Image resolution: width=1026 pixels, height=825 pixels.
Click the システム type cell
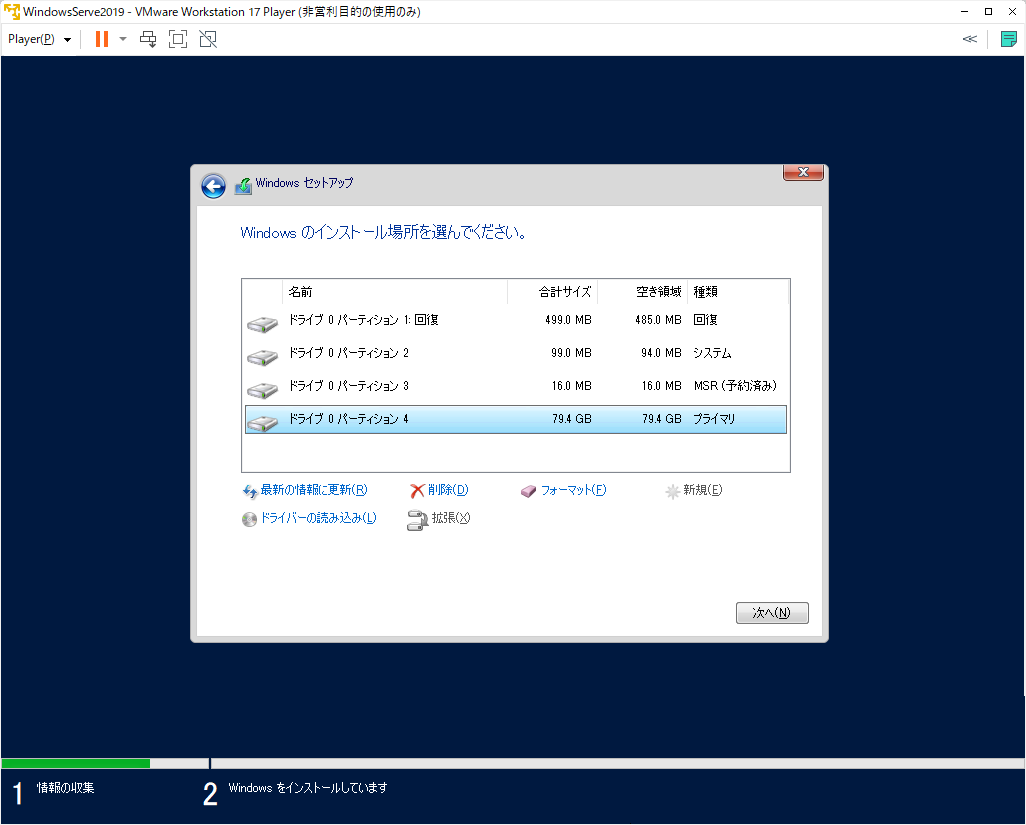(x=712, y=353)
